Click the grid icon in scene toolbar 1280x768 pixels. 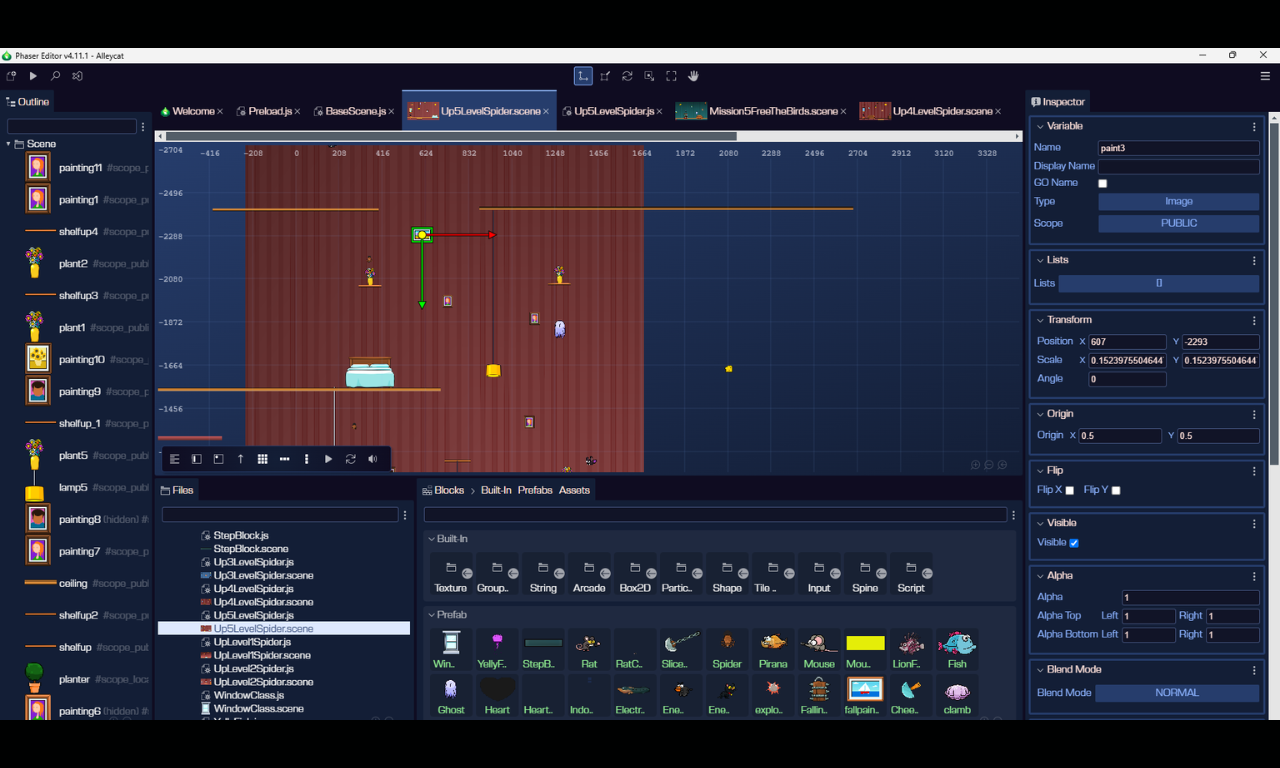(x=262, y=459)
